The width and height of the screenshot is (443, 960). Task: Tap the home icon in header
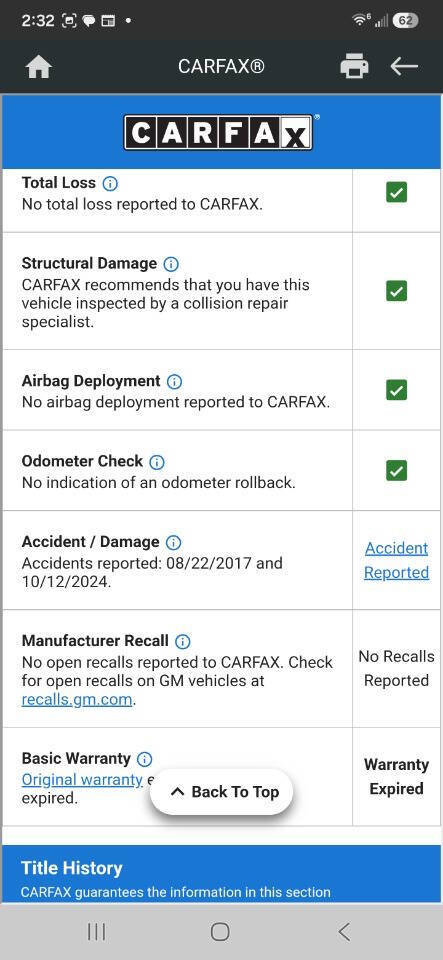point(38,67)
